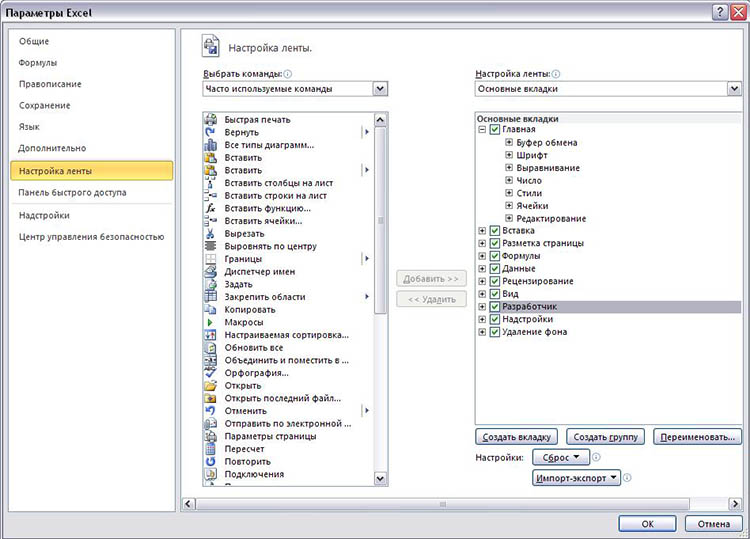Click the Открыть folder icon
This screenshot has height=539, width=750.
[210, 385]
